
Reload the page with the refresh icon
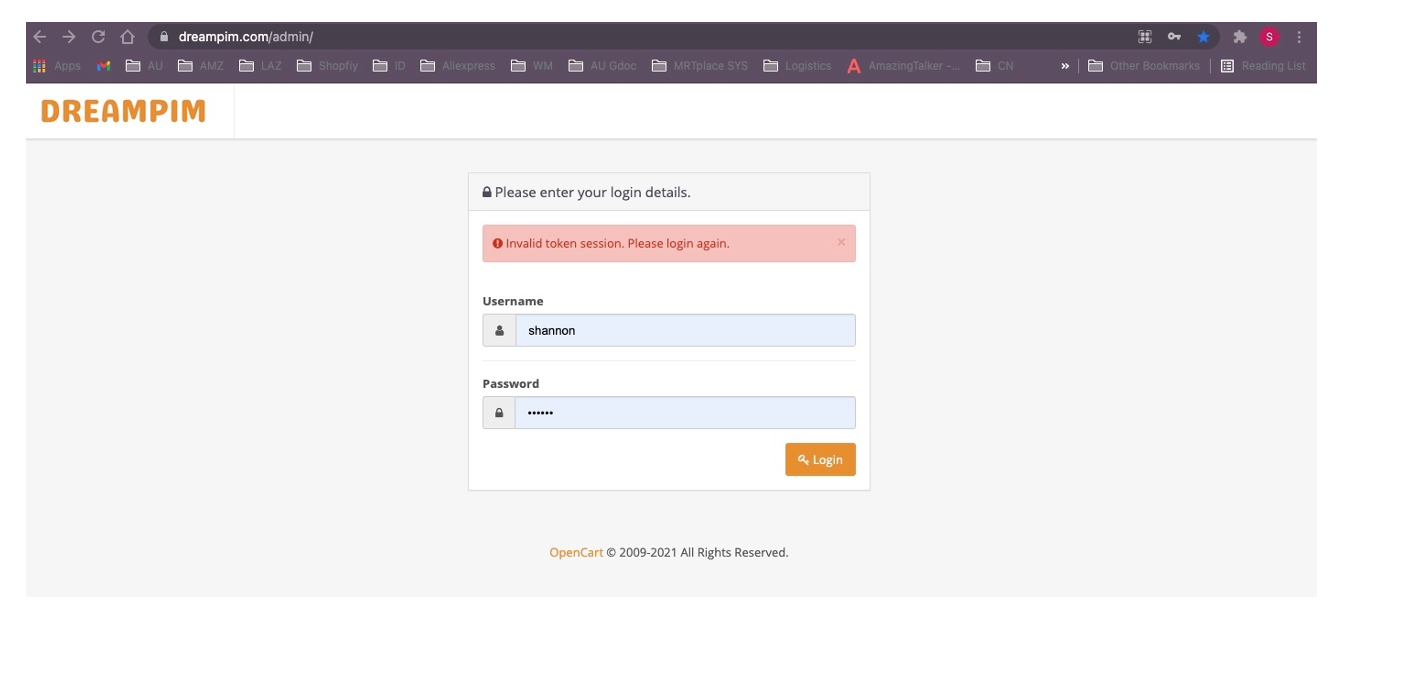pyautogui.click(x=98, y=37)
